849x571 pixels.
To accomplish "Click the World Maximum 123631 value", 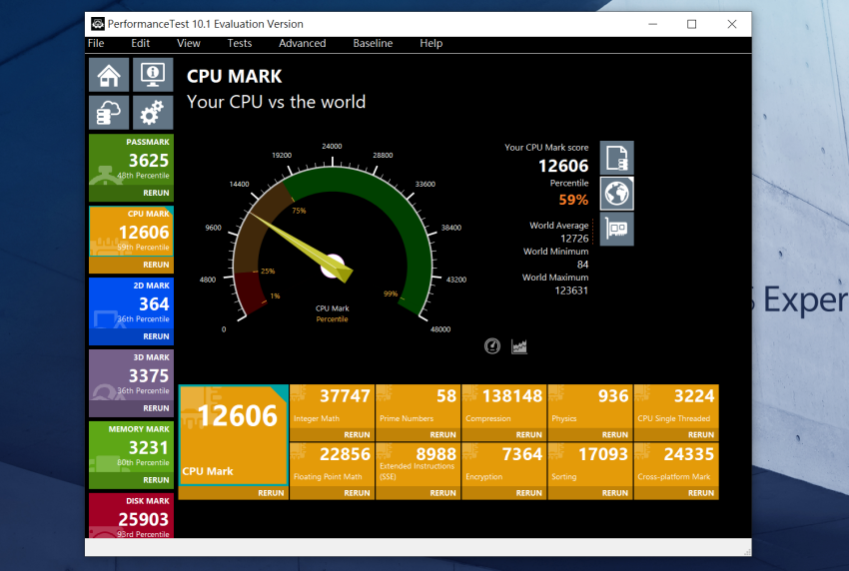I will pyautogui.click(x=571, y=291).
